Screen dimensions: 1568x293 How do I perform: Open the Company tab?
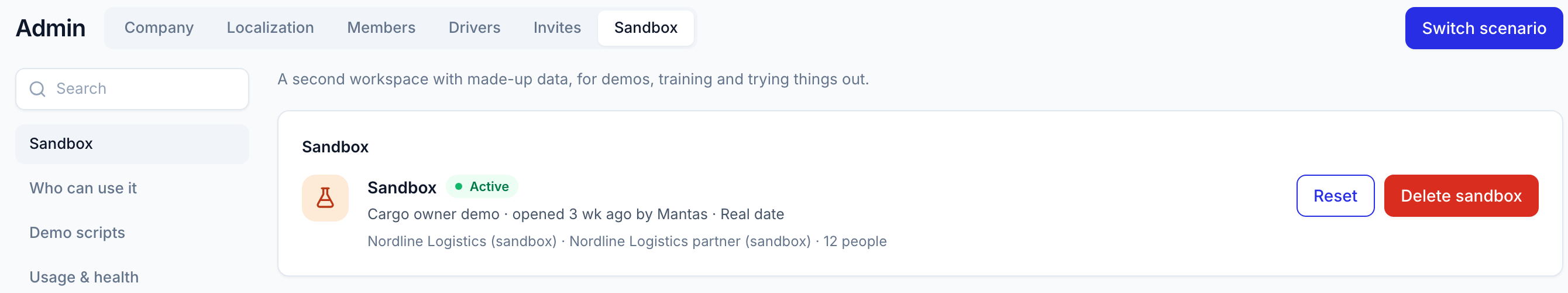click(159, 28)
